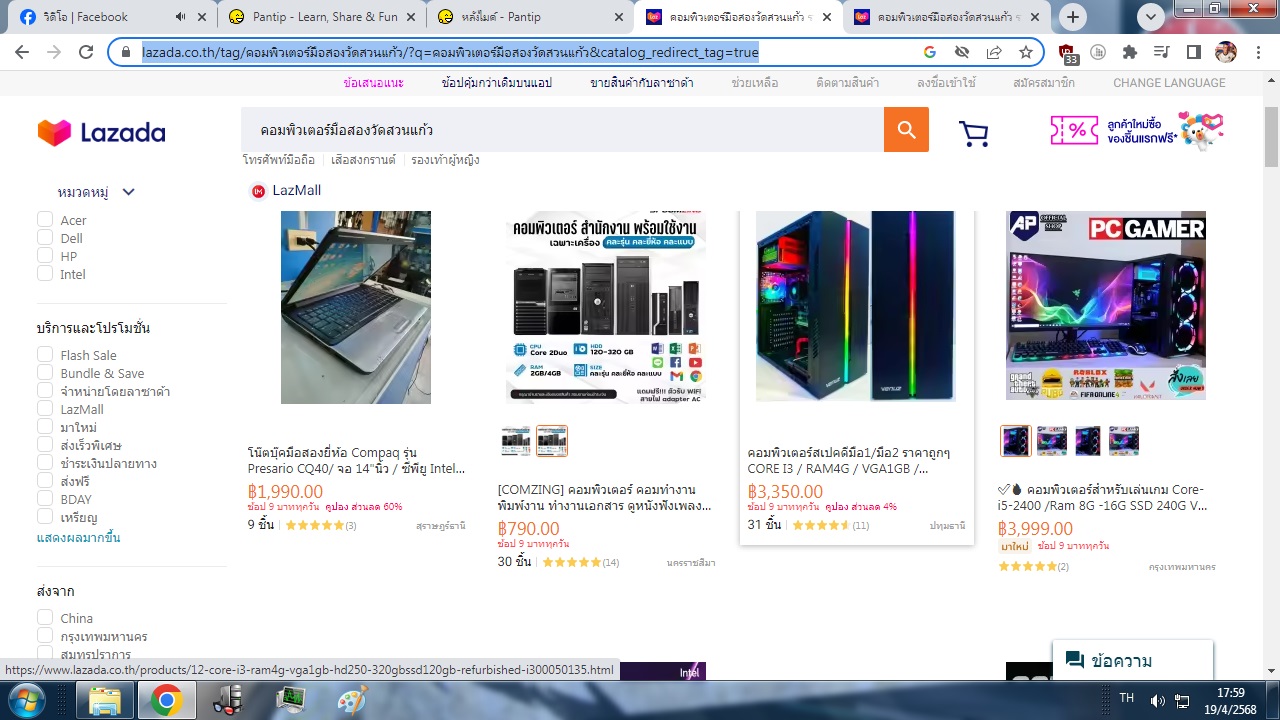Enable the Bundle & Save checkbox
Viewport: 1280px width, 720px height.
click(x=45, y=373)
